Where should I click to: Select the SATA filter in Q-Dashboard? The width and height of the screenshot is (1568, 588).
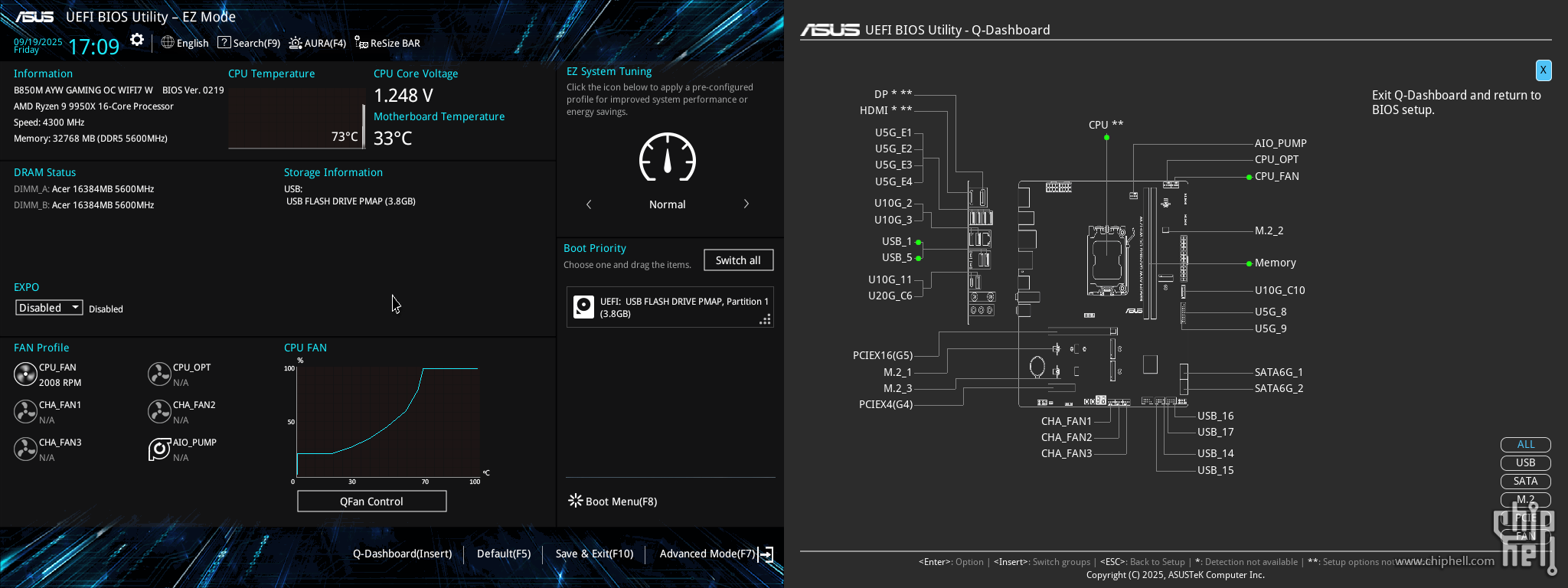pyautogui.click(x=1525, y=482)
